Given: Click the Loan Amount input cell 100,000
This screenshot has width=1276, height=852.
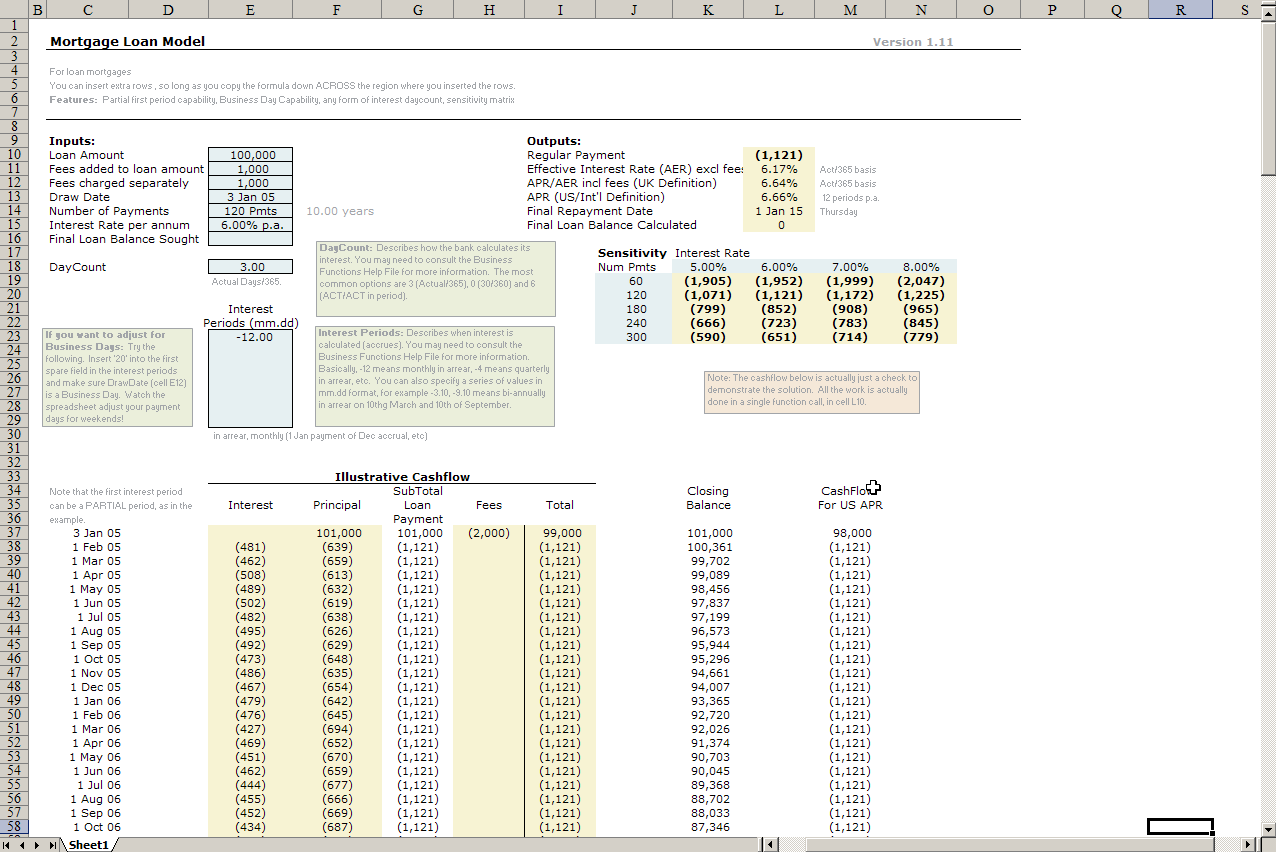Looking at the screenshot, I should tap(250, 155).
